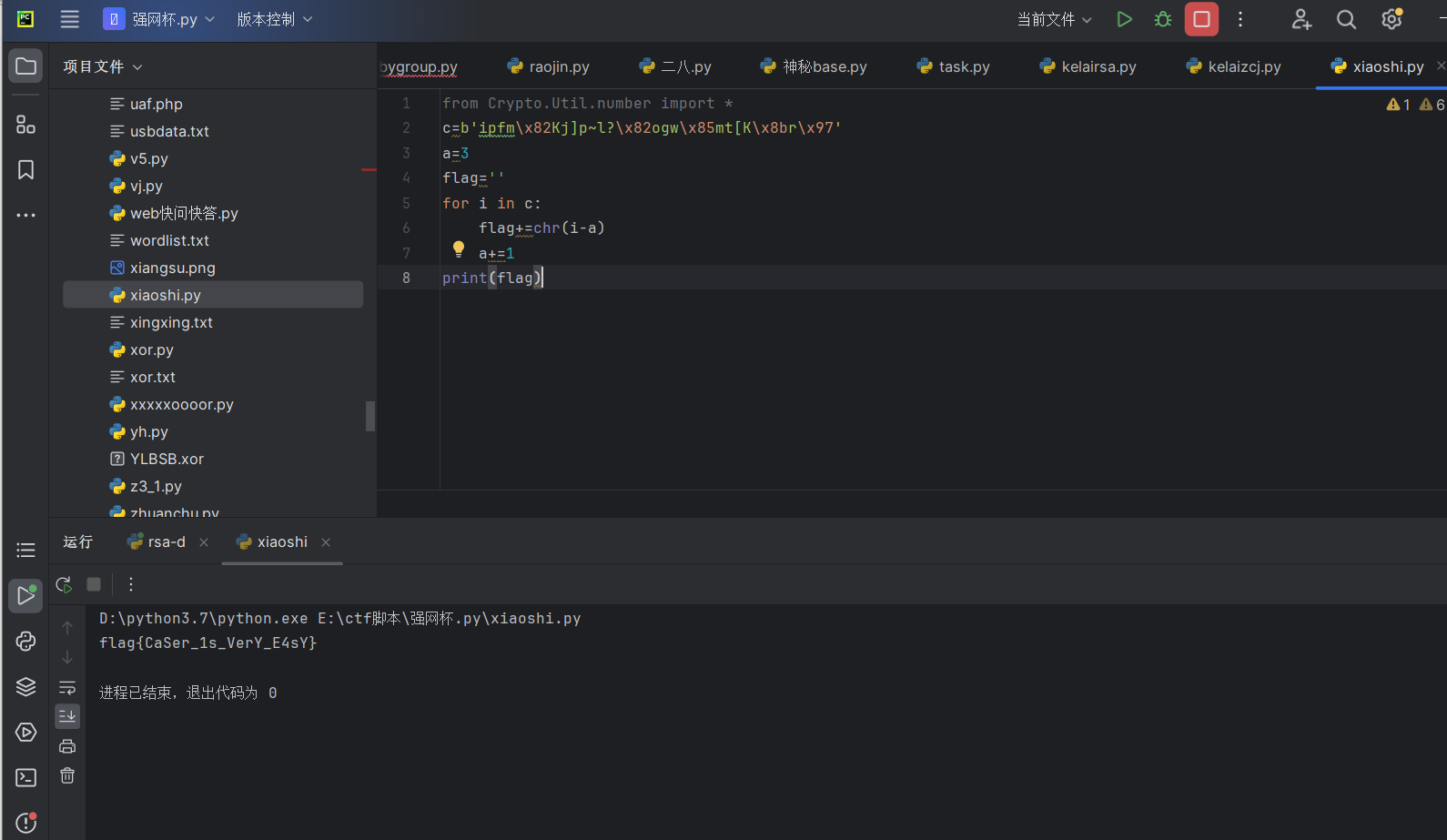Start debugging with the bug icon
This screenshot has width=1447, height=840.
pos(1163,19)
